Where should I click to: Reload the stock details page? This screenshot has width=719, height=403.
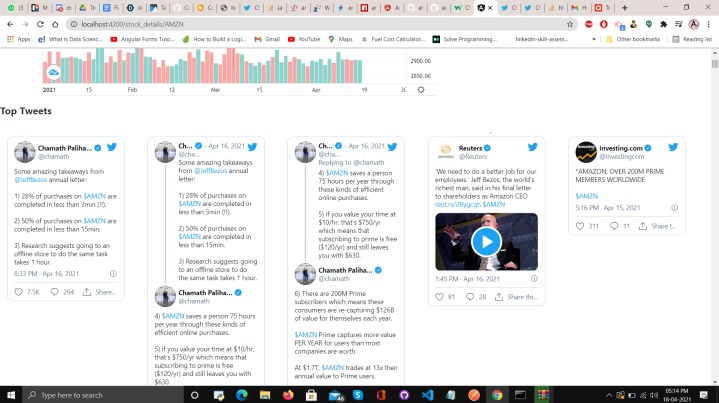pos(40,24)
